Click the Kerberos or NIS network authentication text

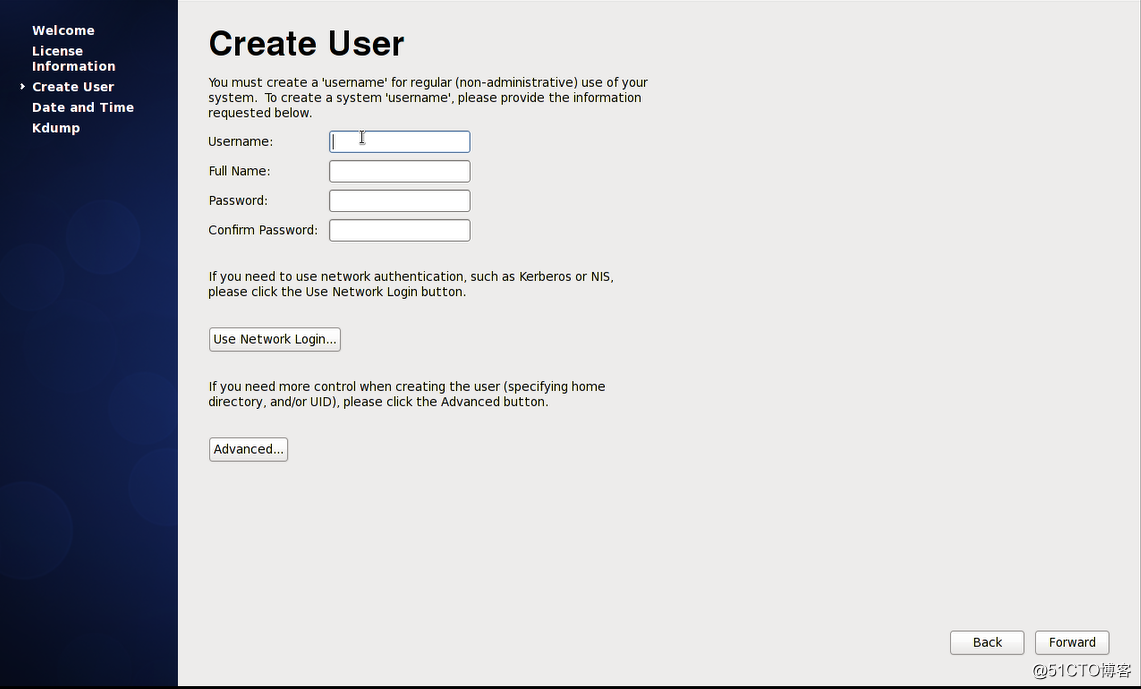411,284
